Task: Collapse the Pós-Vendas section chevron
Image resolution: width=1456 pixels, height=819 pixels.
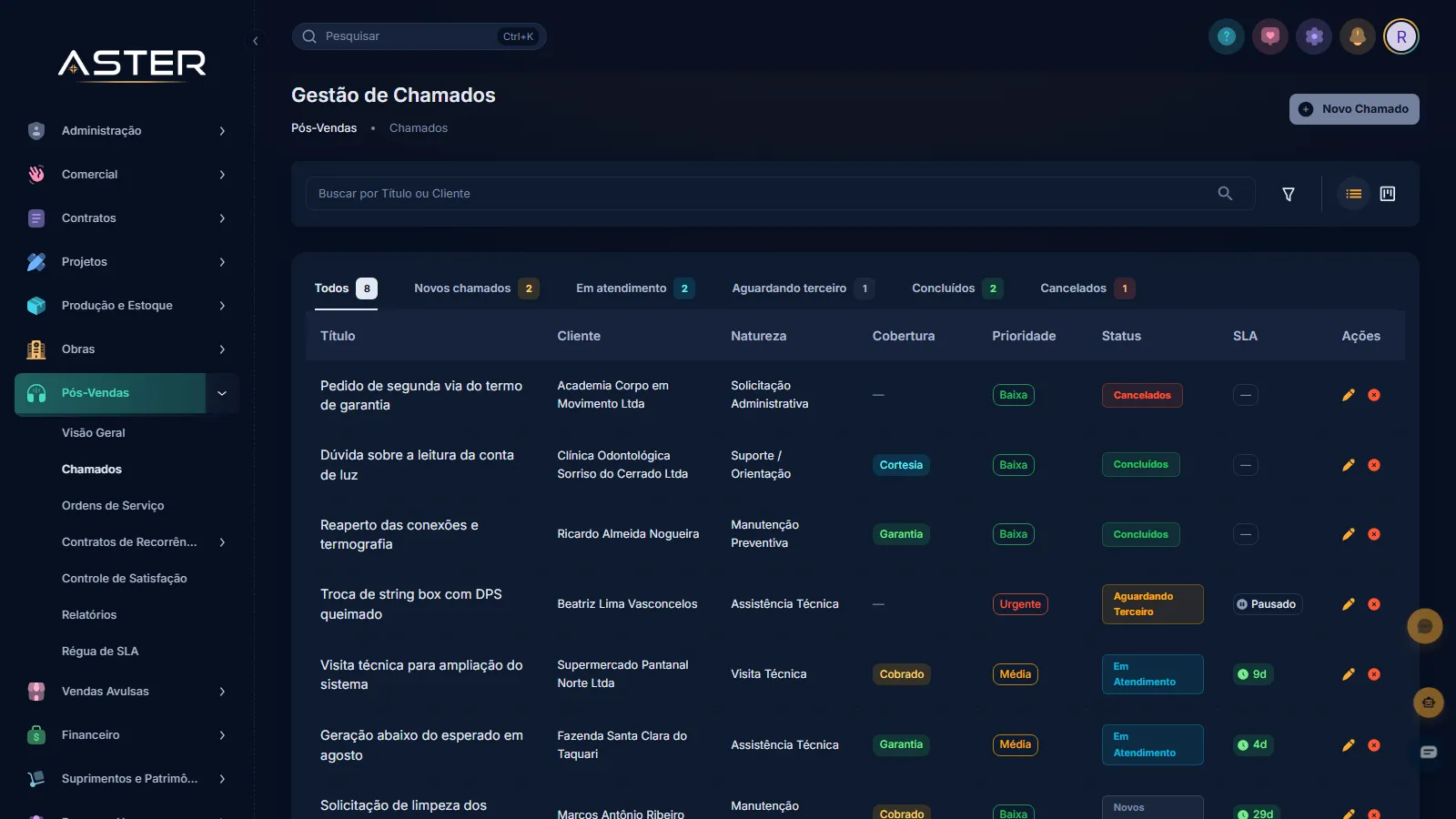Action: click(222, 393)
